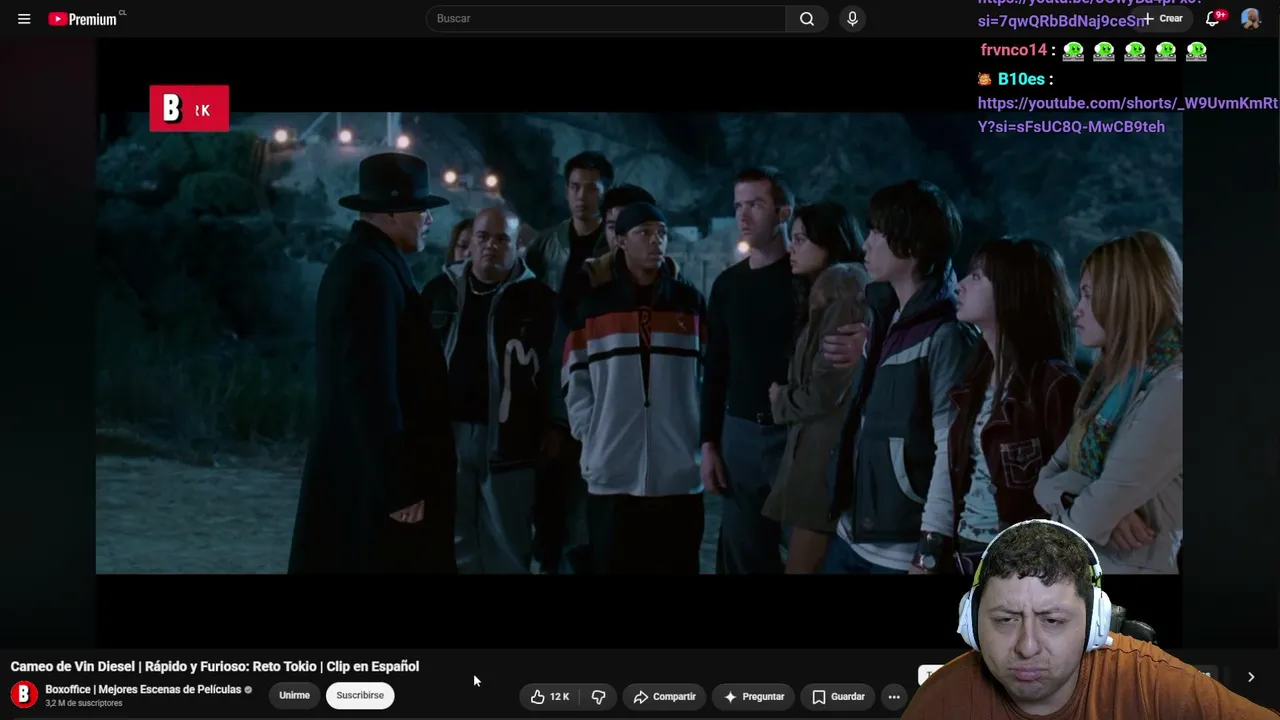1280x720 pixels.
Task: Click the Unirme button
Action: point(294,695)
